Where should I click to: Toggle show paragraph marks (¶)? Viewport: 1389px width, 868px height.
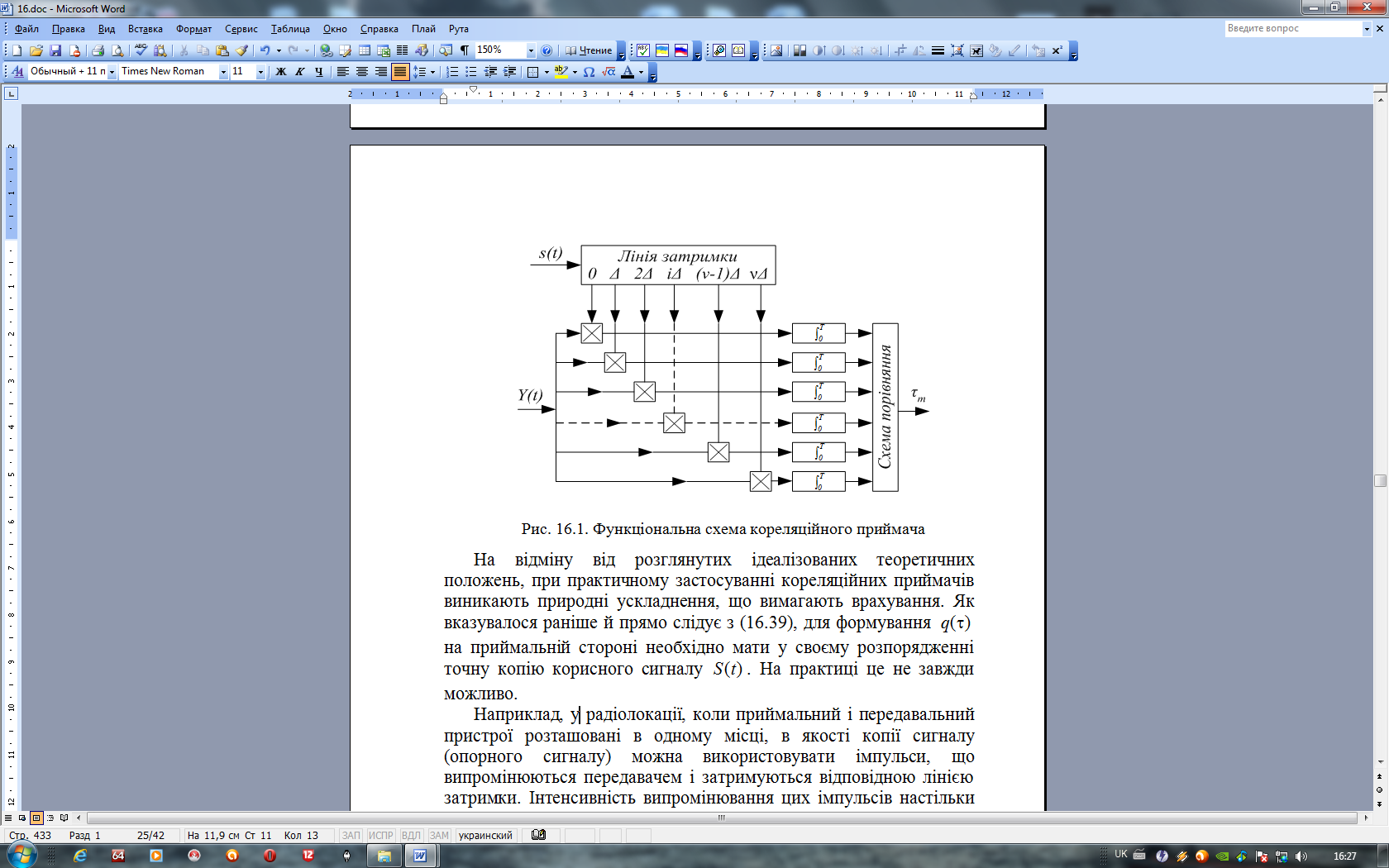tap(465, 50)
